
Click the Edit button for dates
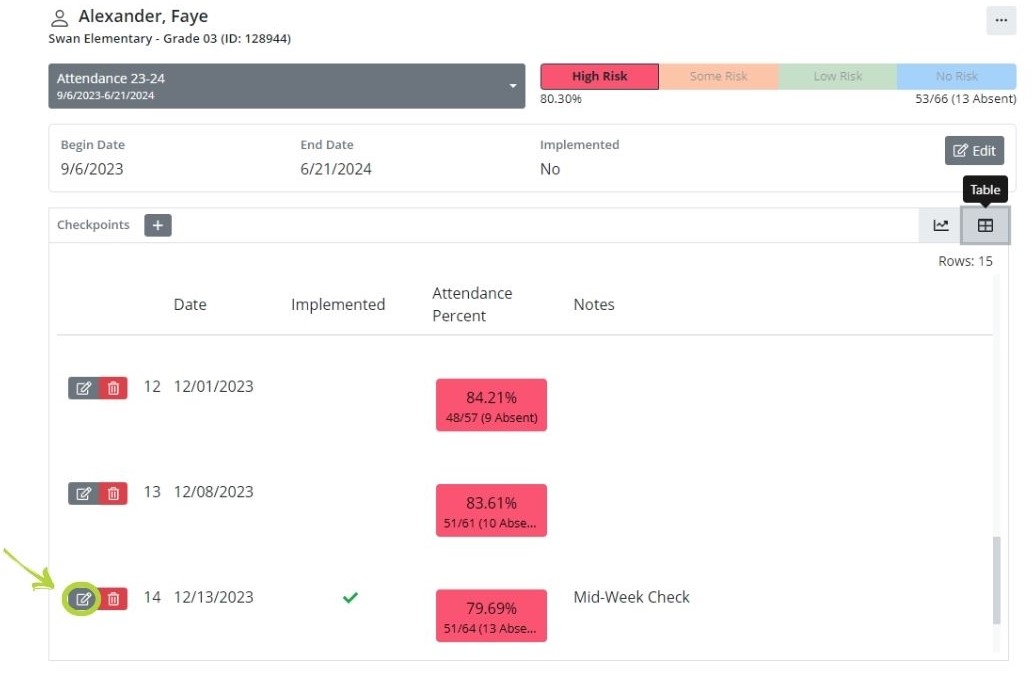[974, 151]
